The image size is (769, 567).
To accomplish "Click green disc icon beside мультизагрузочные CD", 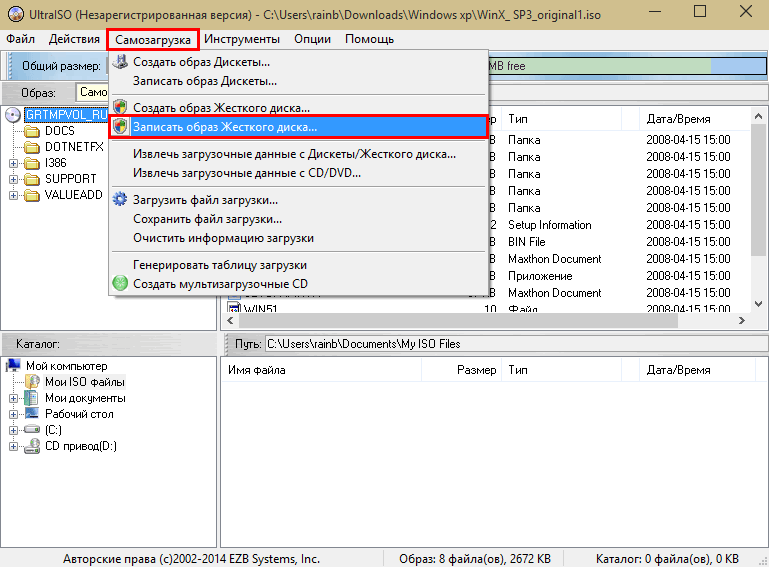I will coord(120,283).
